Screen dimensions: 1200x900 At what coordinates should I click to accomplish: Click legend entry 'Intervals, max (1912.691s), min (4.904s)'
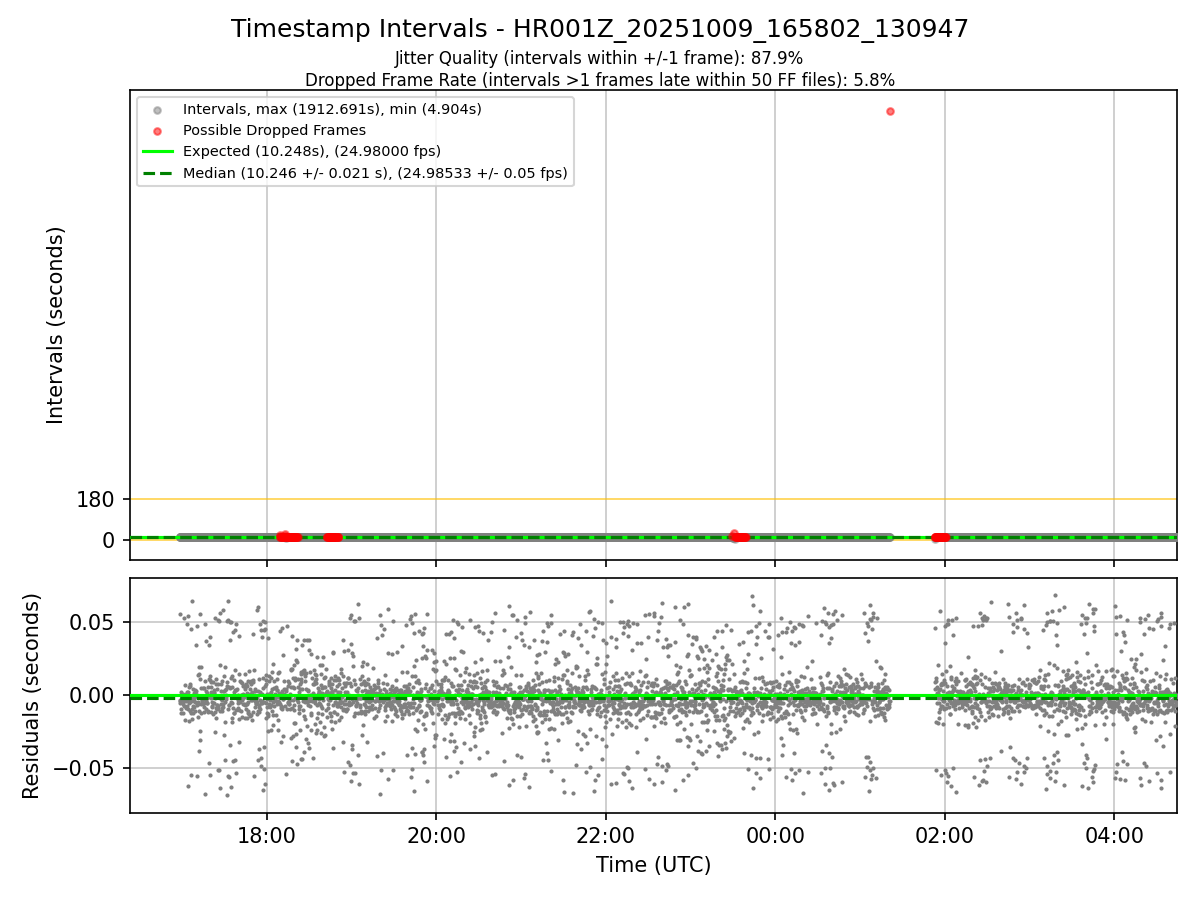point(332,109)
